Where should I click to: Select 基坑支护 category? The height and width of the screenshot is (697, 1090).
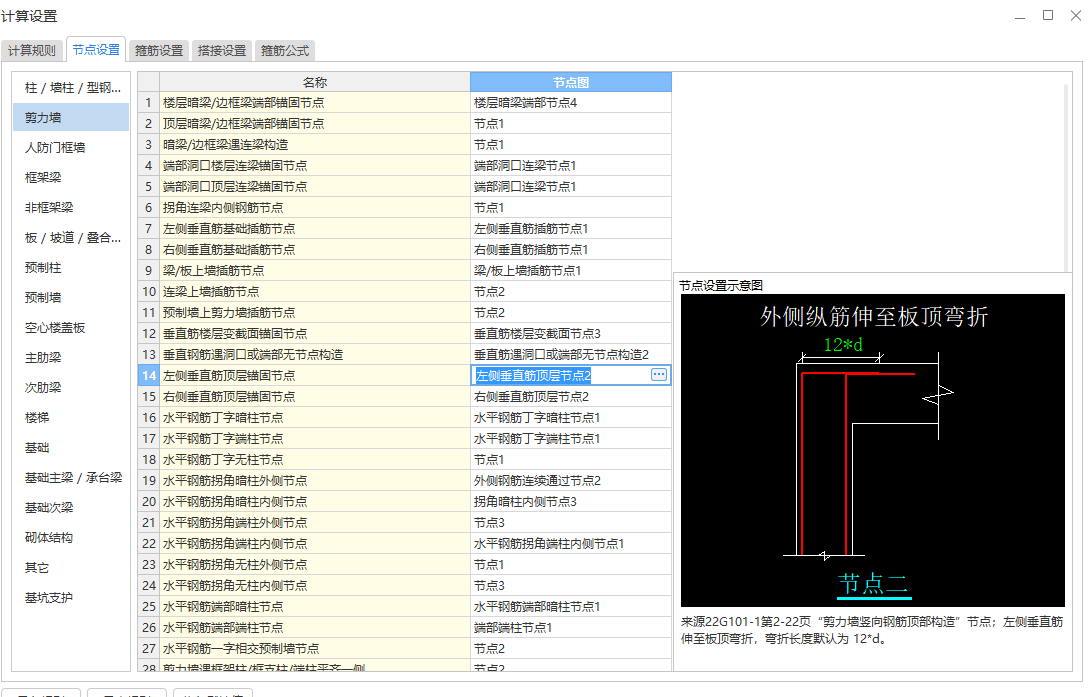pos(72,598)
